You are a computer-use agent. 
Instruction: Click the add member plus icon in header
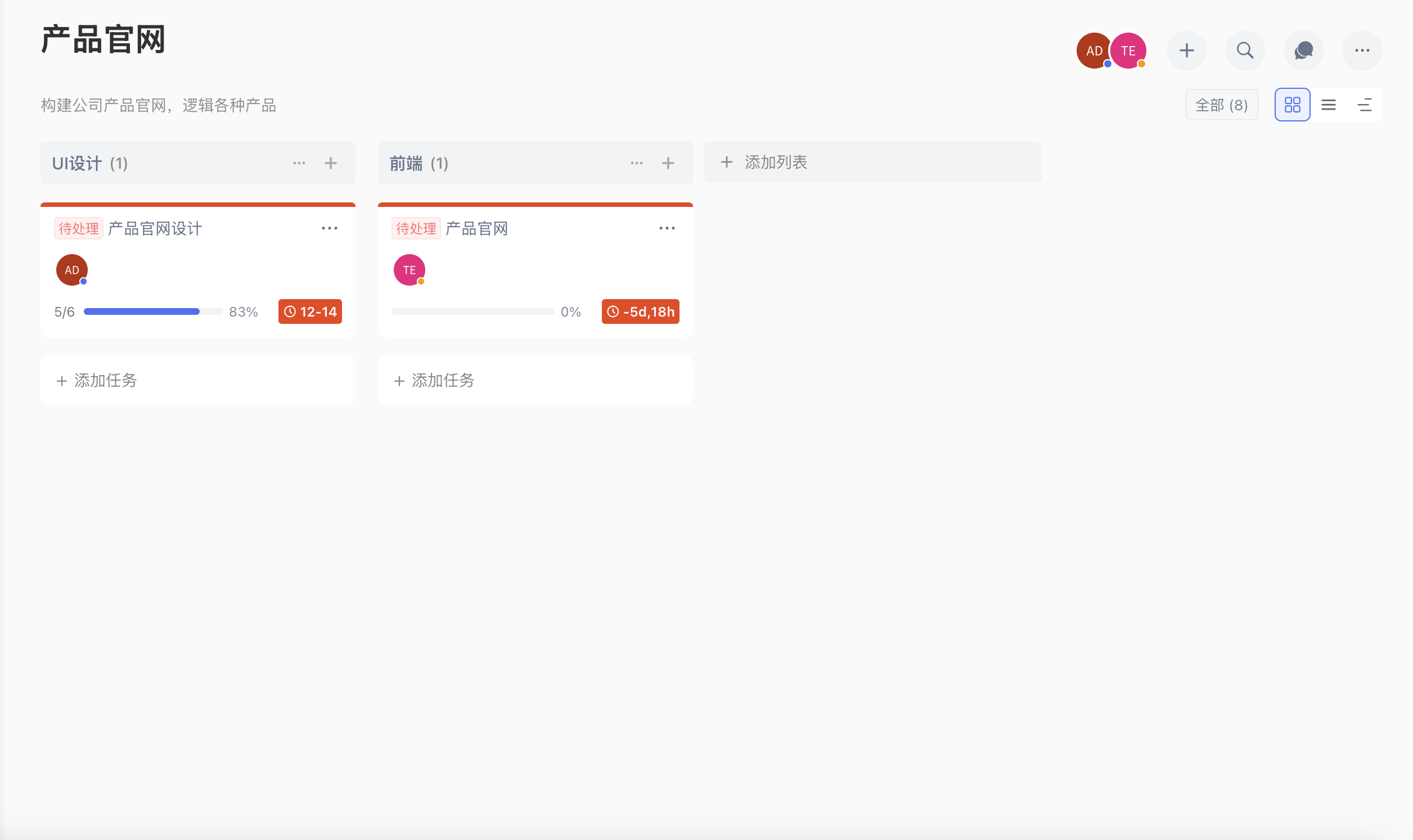(1186, 51)
